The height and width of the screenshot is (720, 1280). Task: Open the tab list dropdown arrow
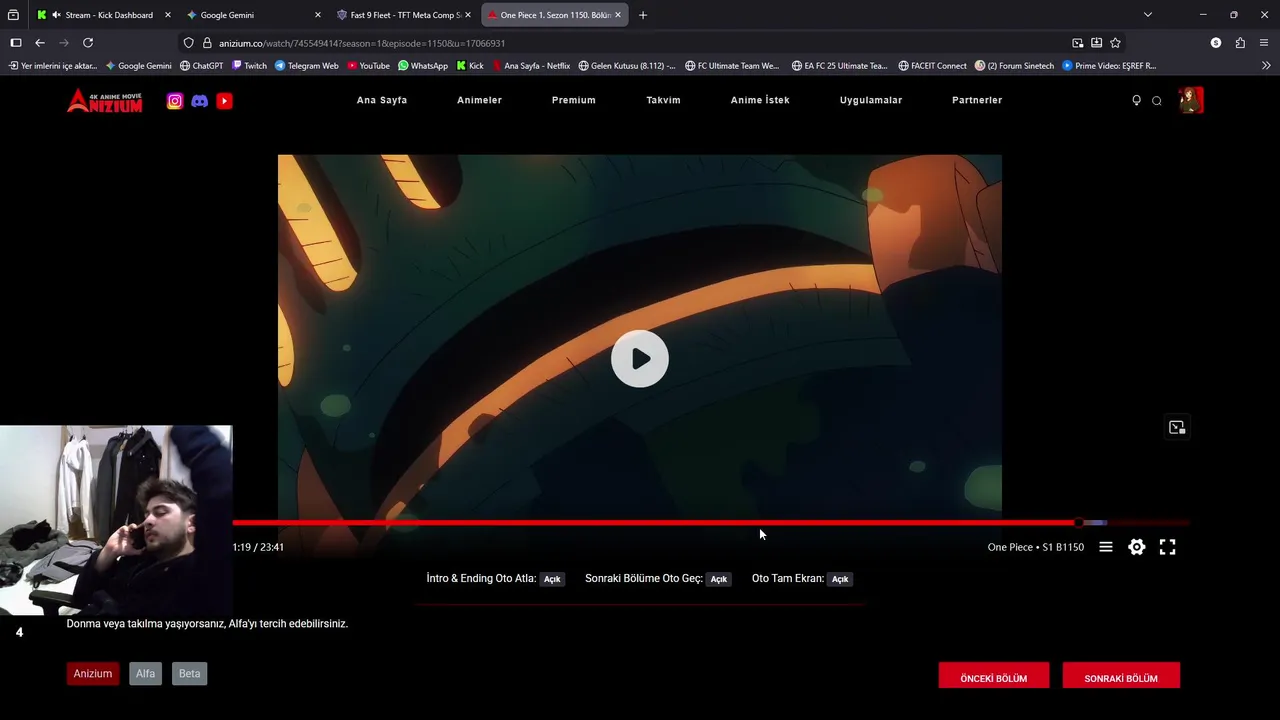tap(1148, 15)
